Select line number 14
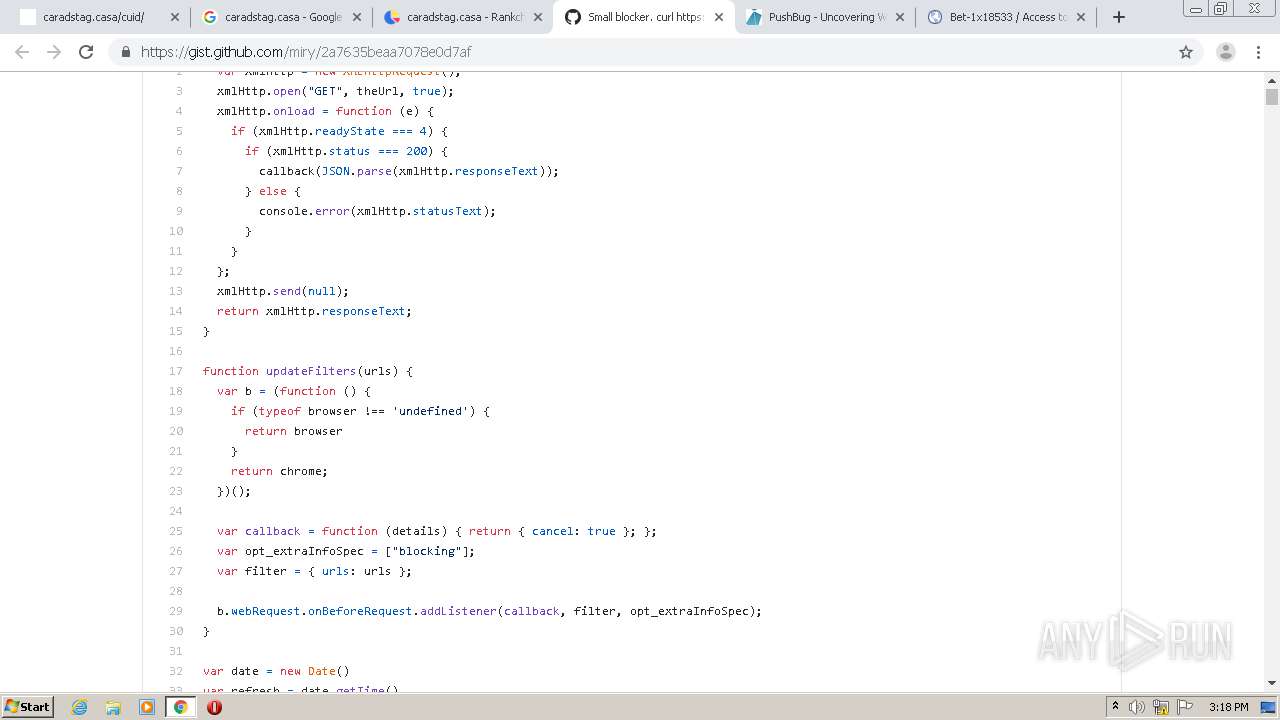 click(176, 311)
